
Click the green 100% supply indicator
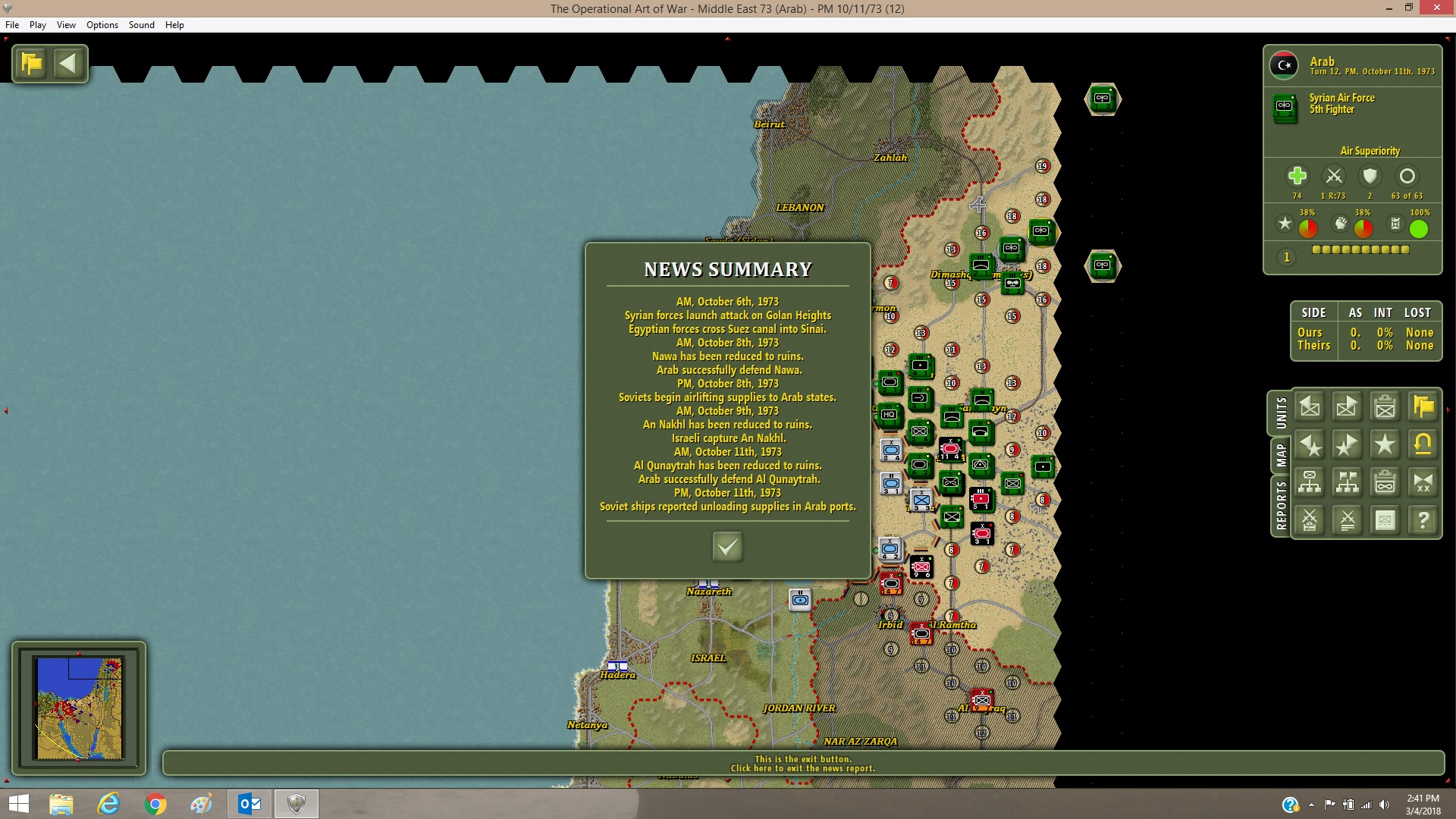pyautogui.click(x=1419, y=229)
